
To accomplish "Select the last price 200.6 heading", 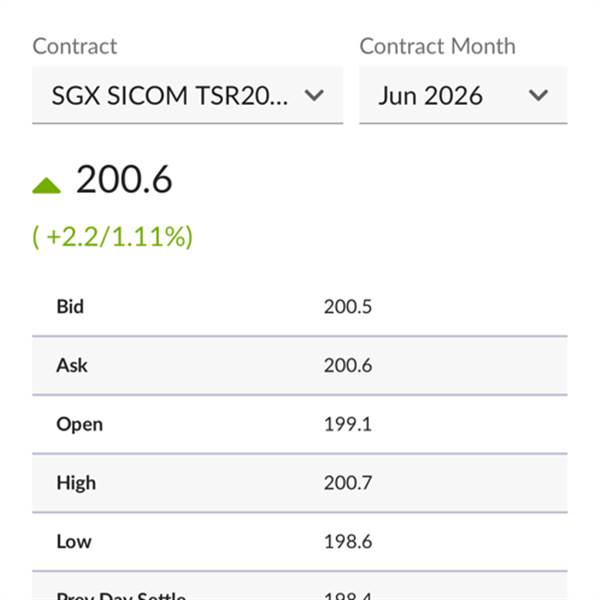I will point(124,180).
